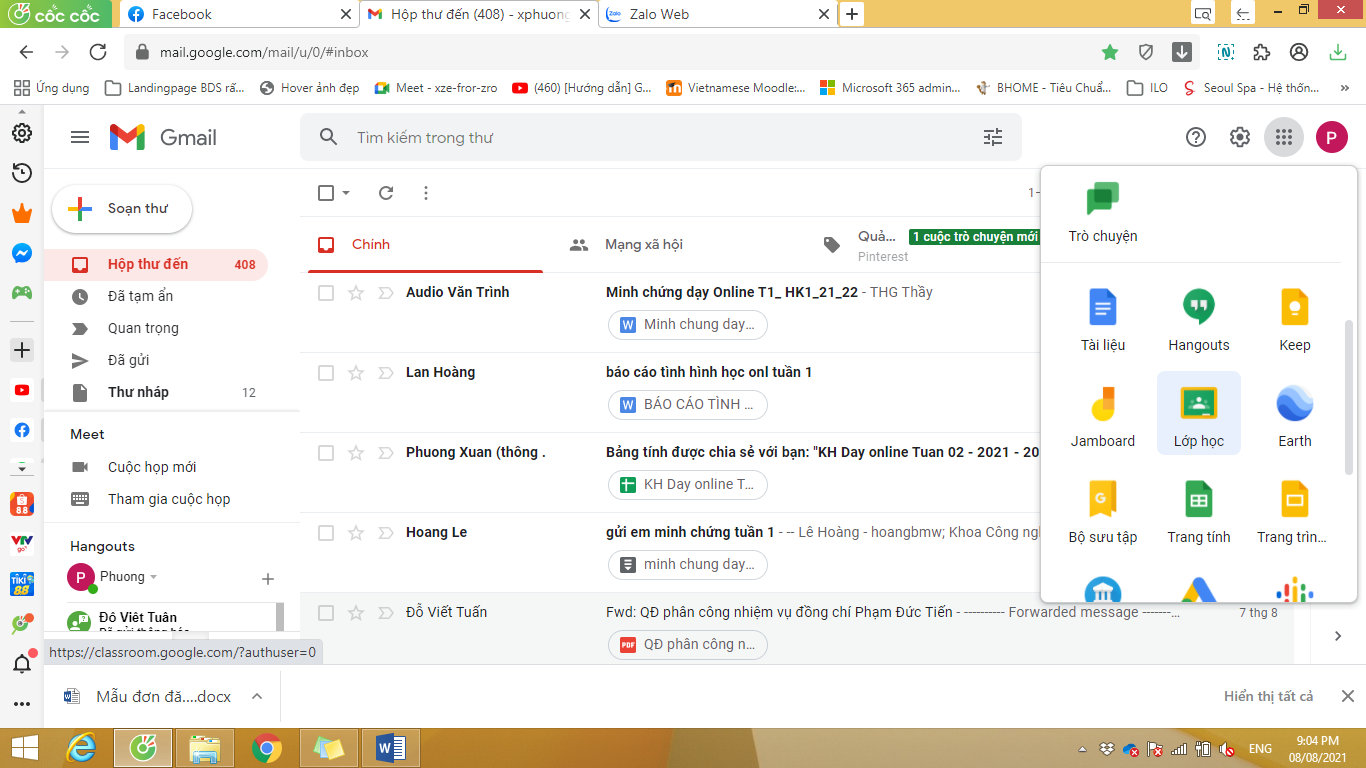
Task: Check the Phuong Xuan email checkbox
Action: (326, 453)
